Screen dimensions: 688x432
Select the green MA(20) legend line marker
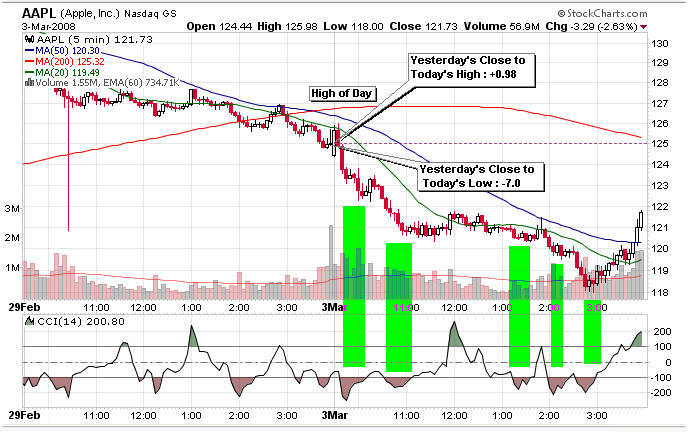[x=29, y=73]
